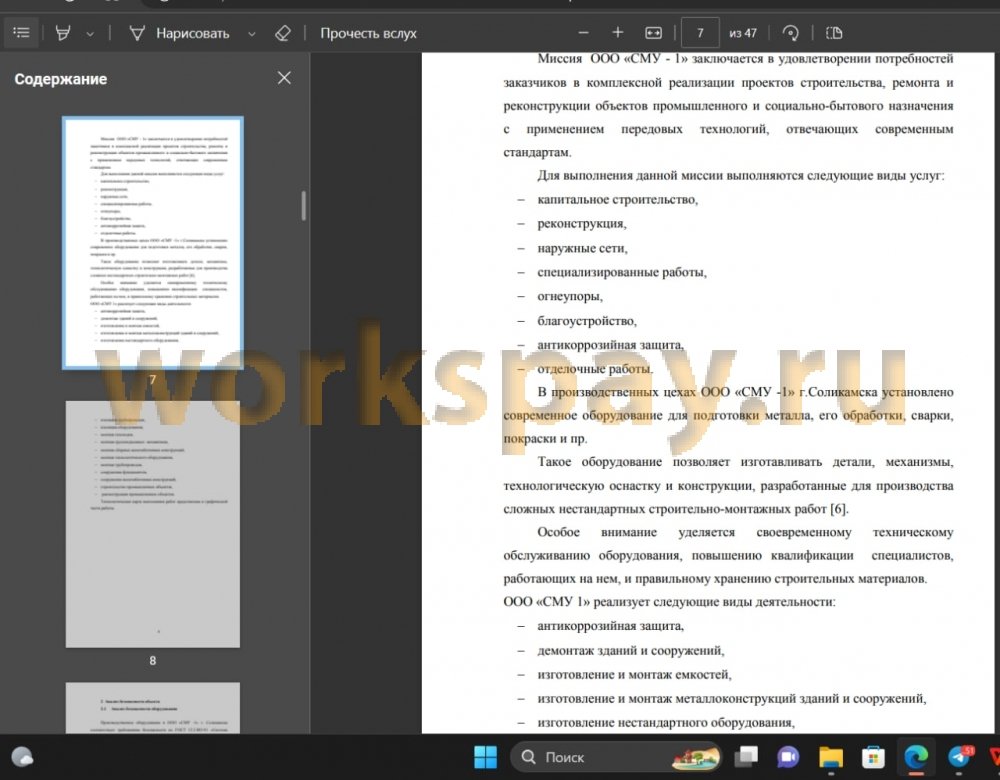
Task: Pick the eraser tool
Action: tap(283, 33)
